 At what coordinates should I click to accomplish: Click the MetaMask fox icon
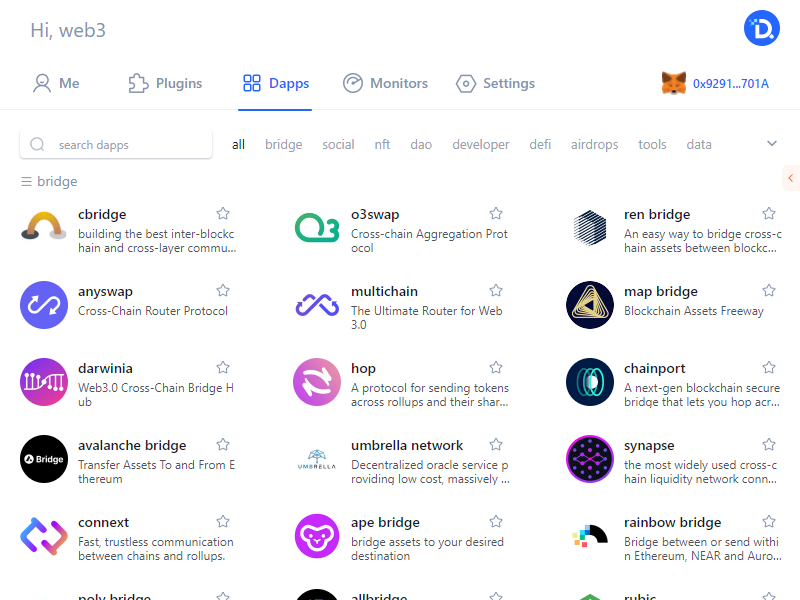click(674, 83)
